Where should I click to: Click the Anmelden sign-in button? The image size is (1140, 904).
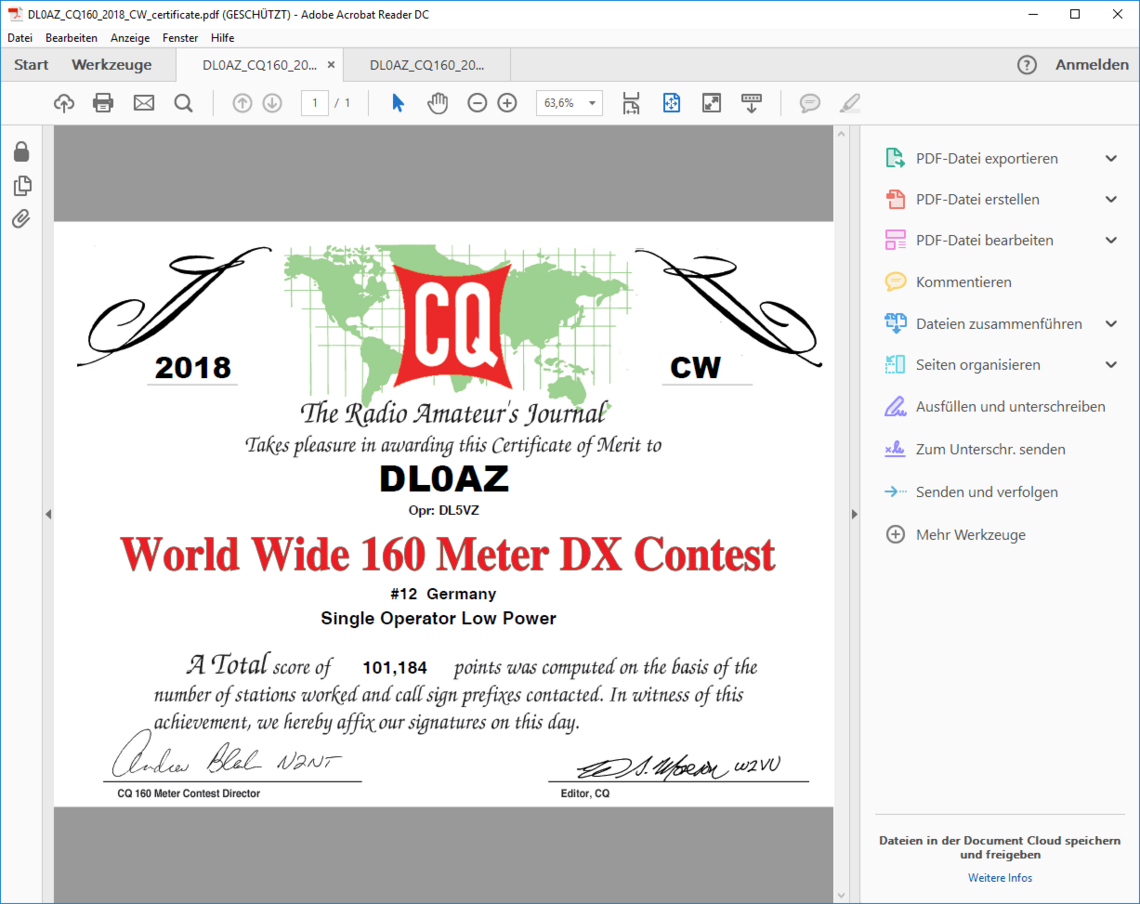tap(1092, 65)
